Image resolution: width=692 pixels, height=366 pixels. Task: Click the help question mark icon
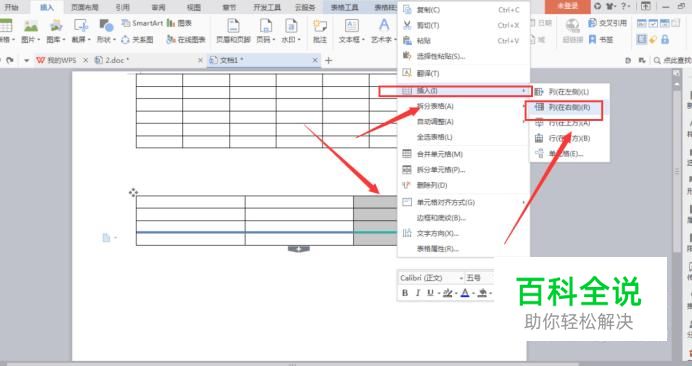pos(623,7)
